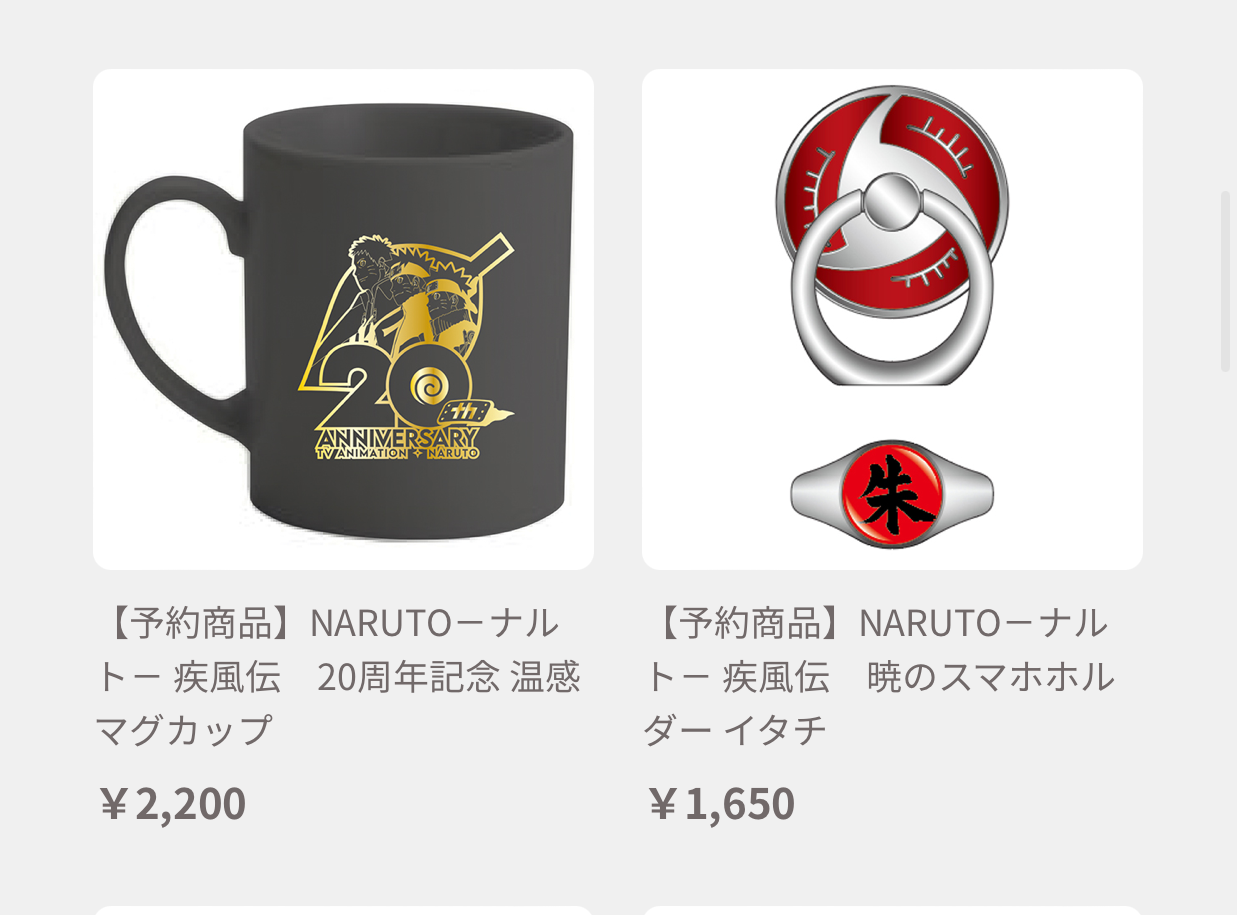Screen dimensions: 1237x915
Task: Click the マグカップ text line under the mug
Action: click(183, 730)
